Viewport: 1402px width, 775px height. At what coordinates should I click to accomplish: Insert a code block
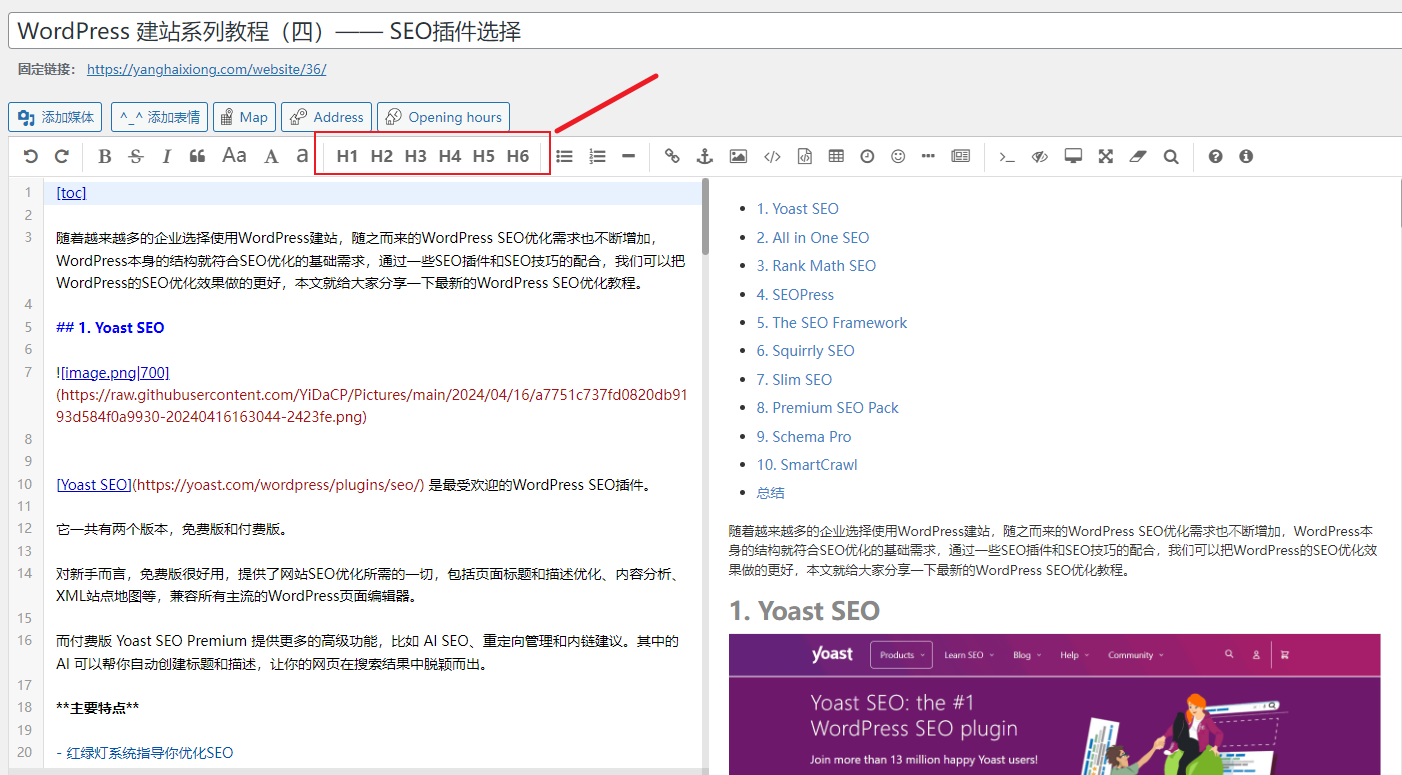click(x=804, y=156)
